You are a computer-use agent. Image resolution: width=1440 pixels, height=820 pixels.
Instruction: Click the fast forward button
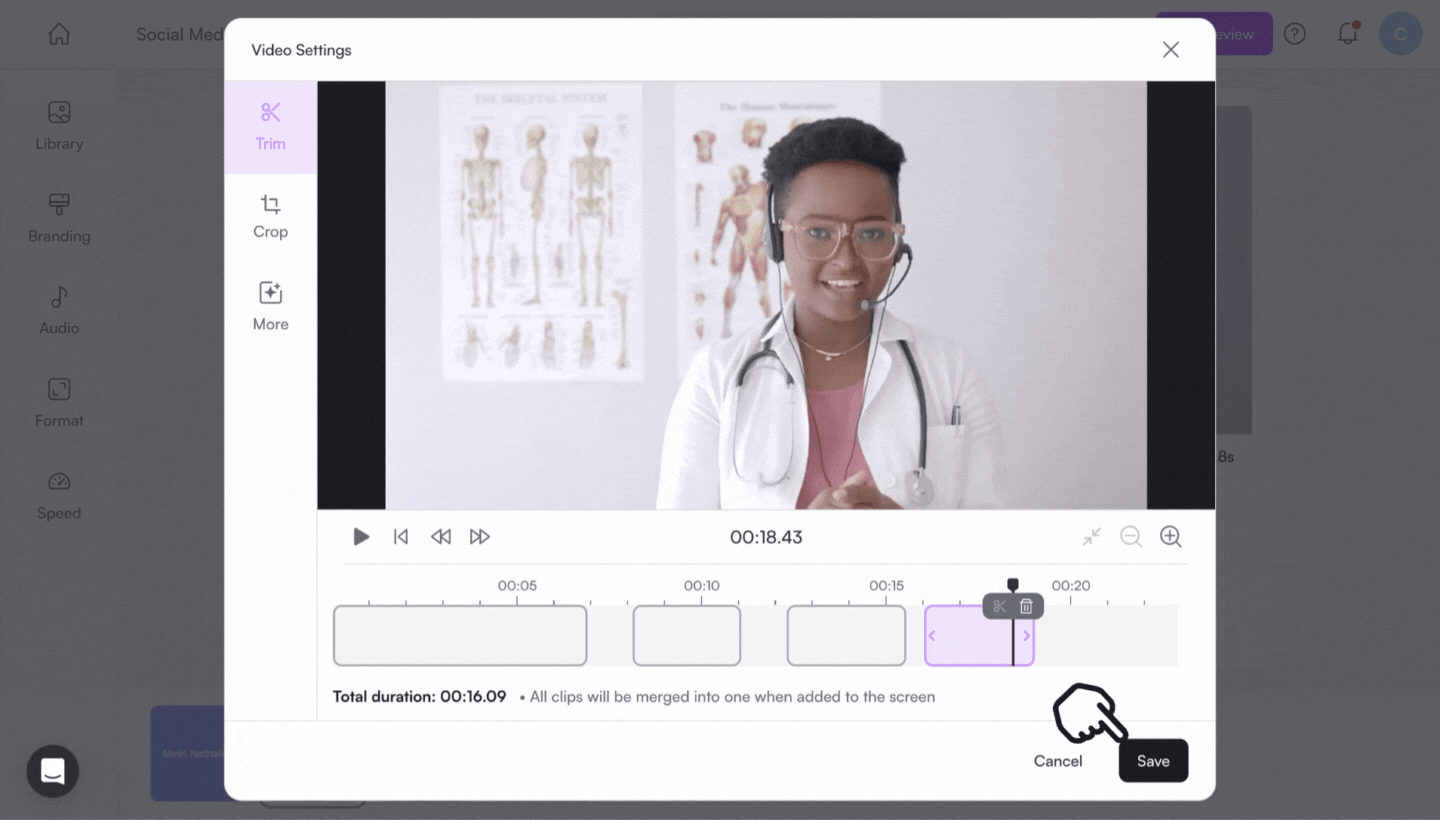coord(480,537)
